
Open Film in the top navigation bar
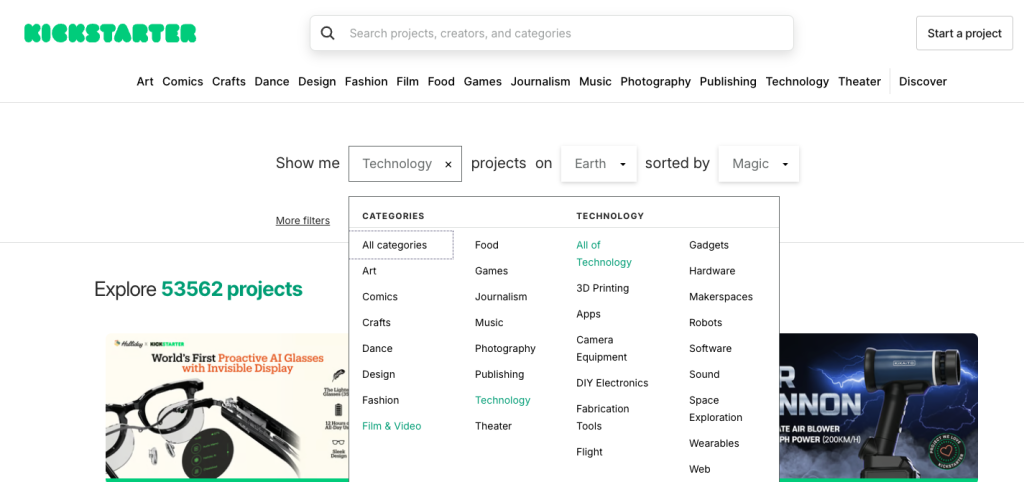point(408,82)
